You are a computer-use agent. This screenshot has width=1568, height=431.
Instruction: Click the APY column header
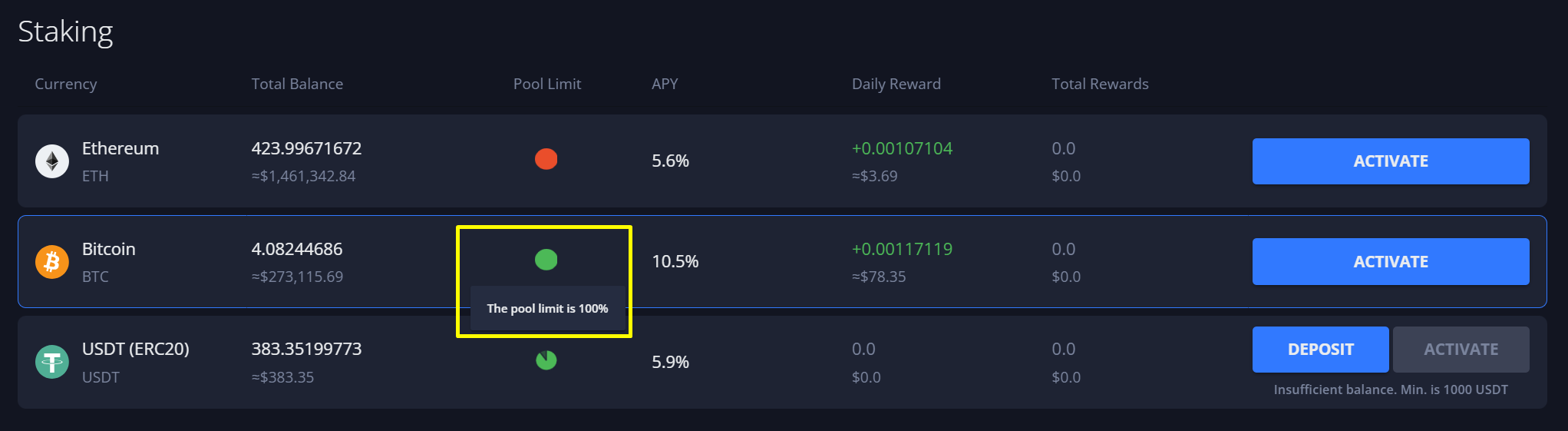click(665, 84)
